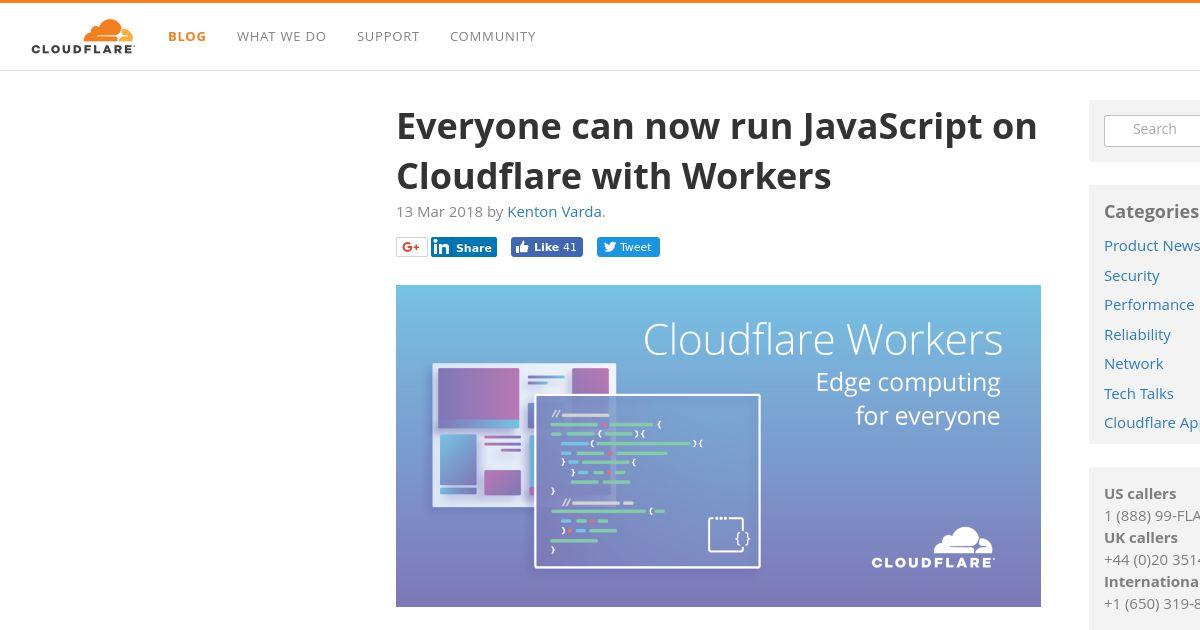The image size is (1200, 630).
Task: Open Network category
Action: click(x=1134, y=364)
